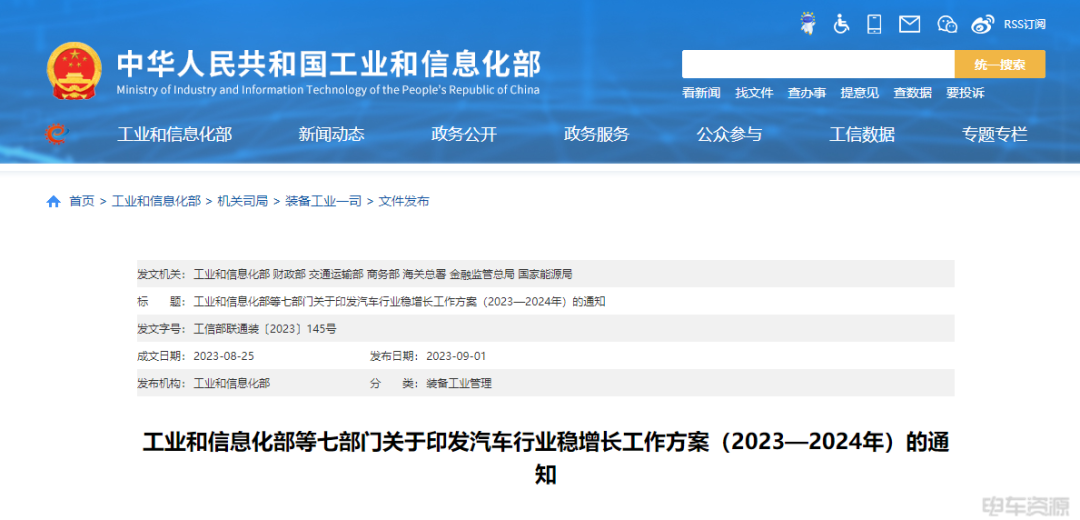1080x520 pixels.
Task: Click the WeChat icon in header
Action: 947,24
